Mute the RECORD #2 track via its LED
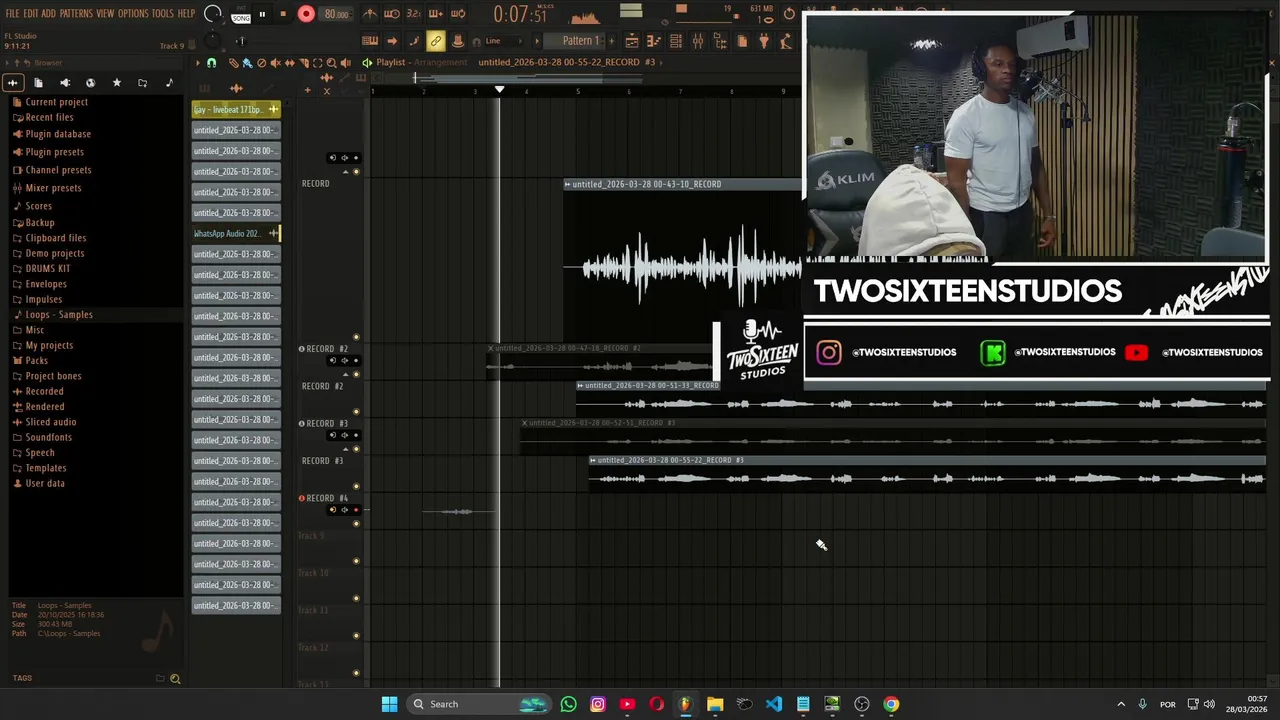The image size is (1280, 720). [356, 374]
